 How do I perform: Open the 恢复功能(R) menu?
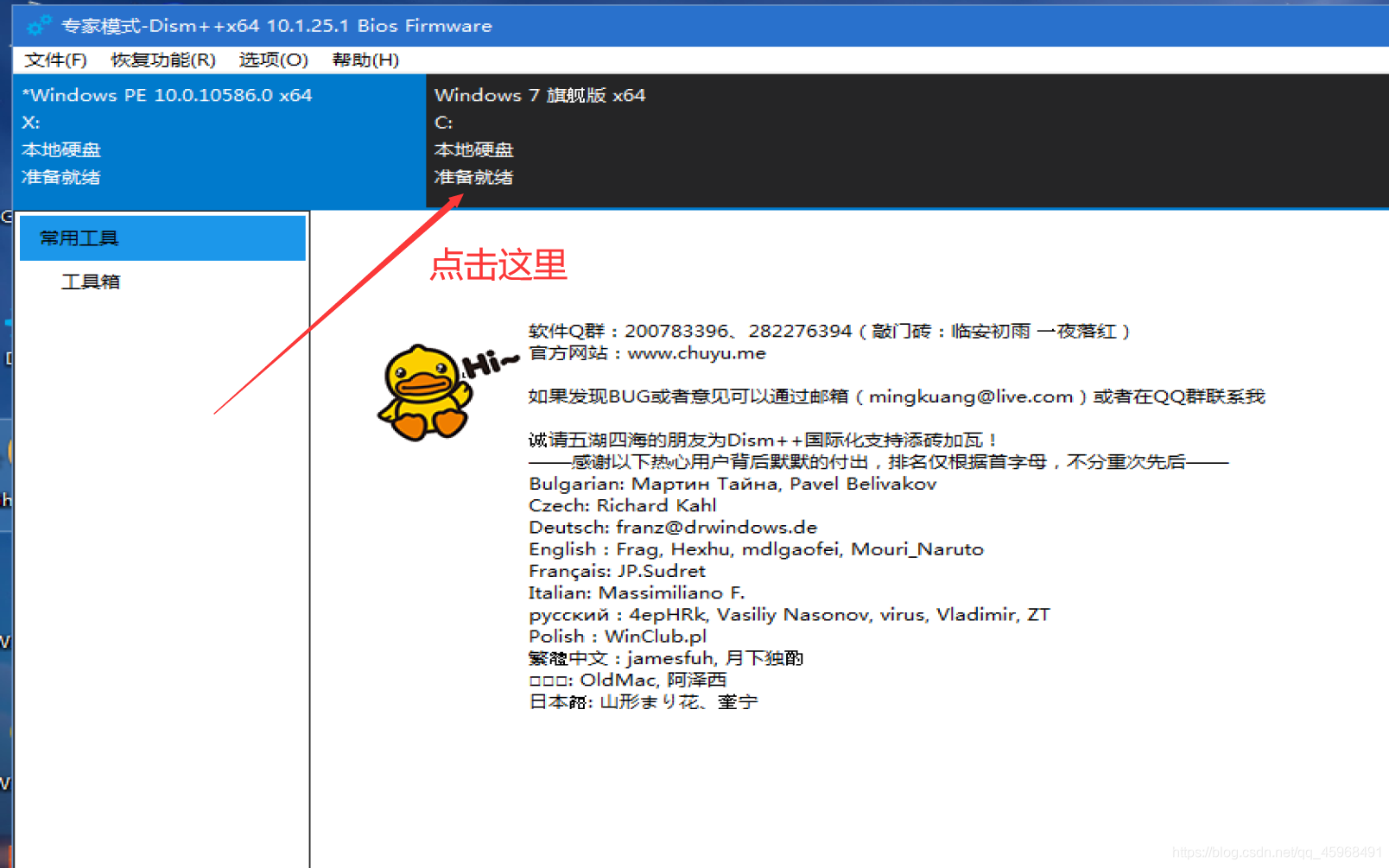162,60
